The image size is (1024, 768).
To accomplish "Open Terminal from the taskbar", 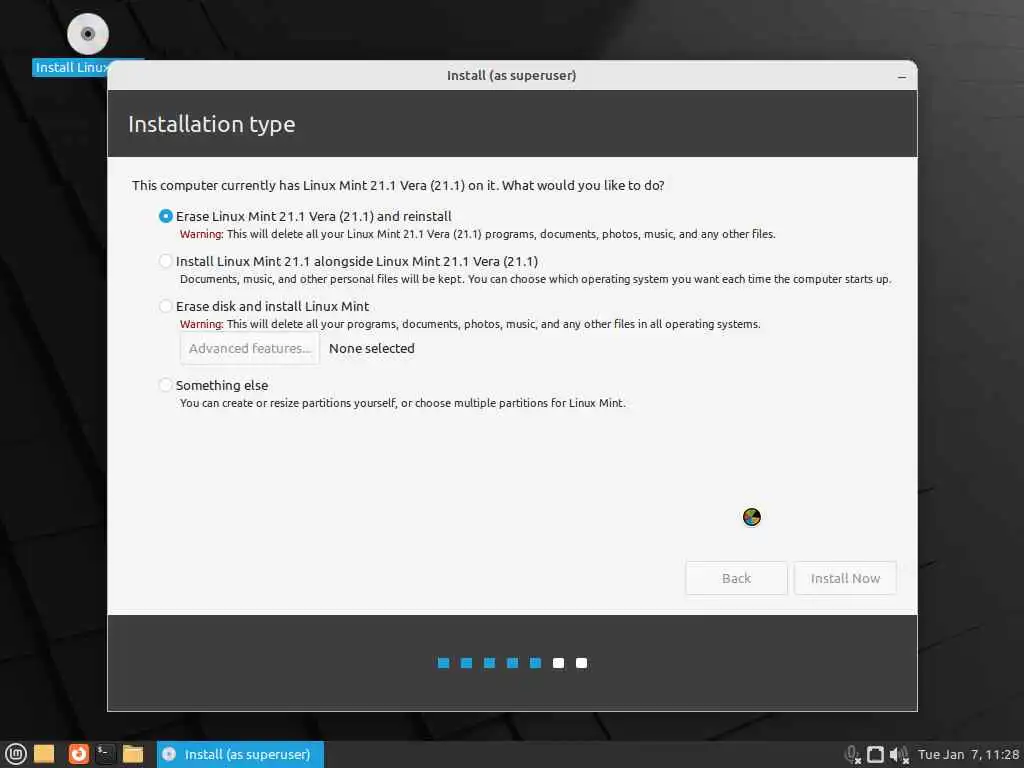I will [x=105, y=754].
